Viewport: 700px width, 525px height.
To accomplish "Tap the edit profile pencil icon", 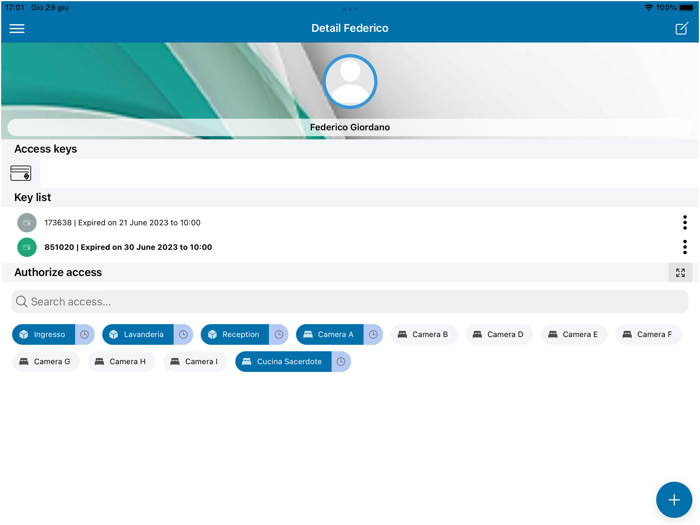I will [x=681, y=29].
